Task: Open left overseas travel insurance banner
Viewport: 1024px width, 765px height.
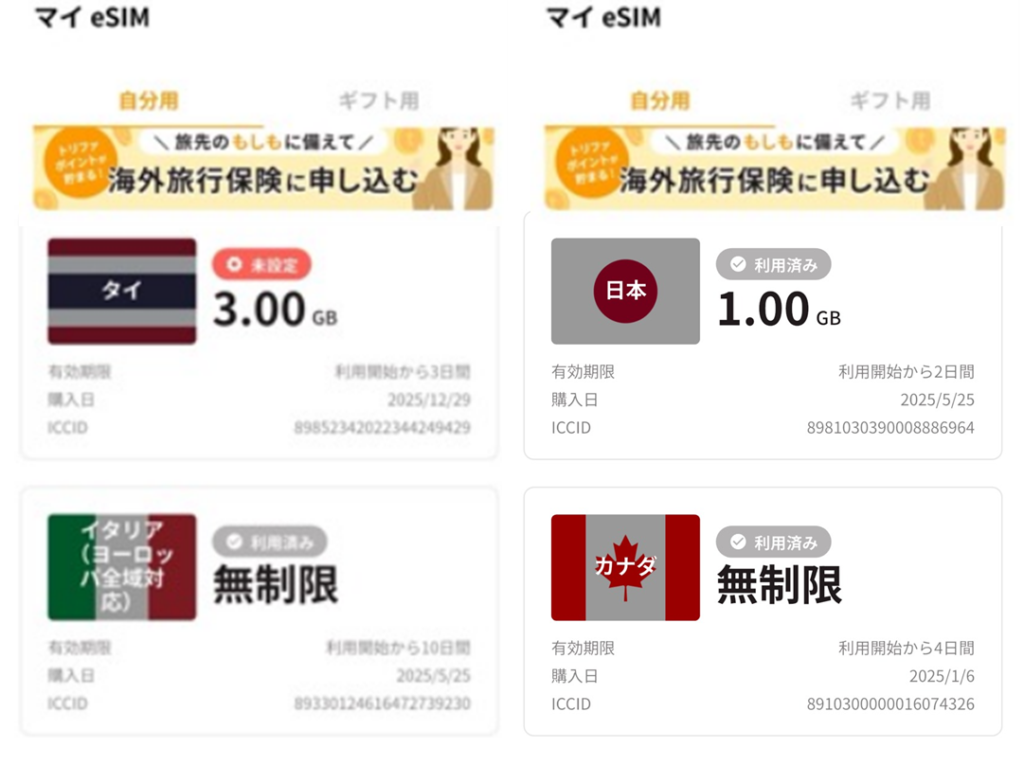Action: point(264,168)
